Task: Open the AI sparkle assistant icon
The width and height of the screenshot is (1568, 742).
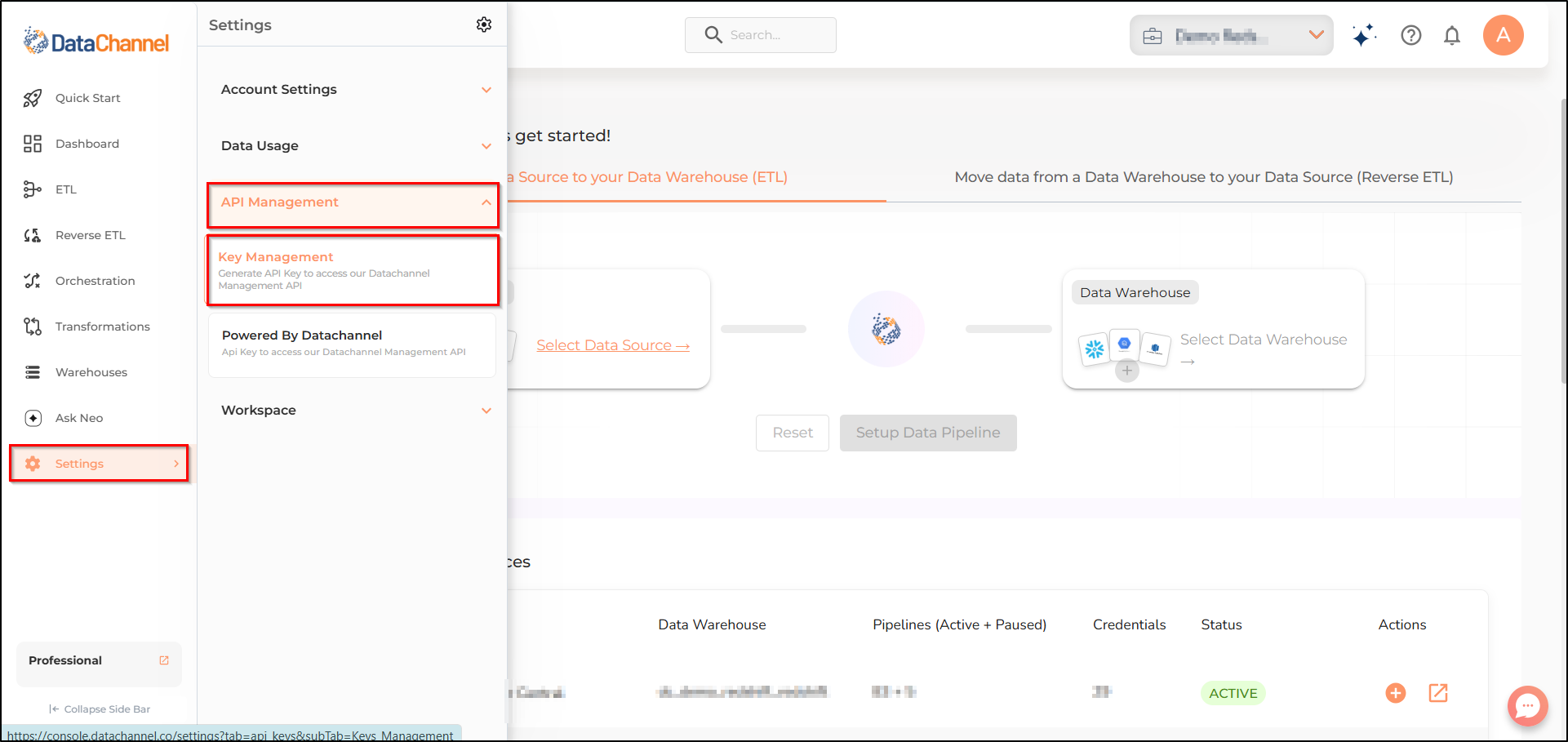Action: (1364, 35)
